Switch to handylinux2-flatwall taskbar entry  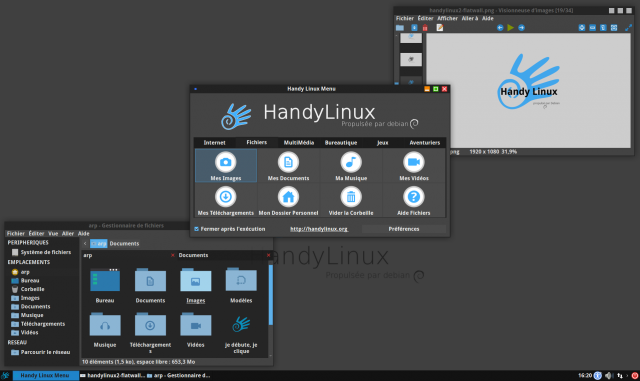pos(112,376)
